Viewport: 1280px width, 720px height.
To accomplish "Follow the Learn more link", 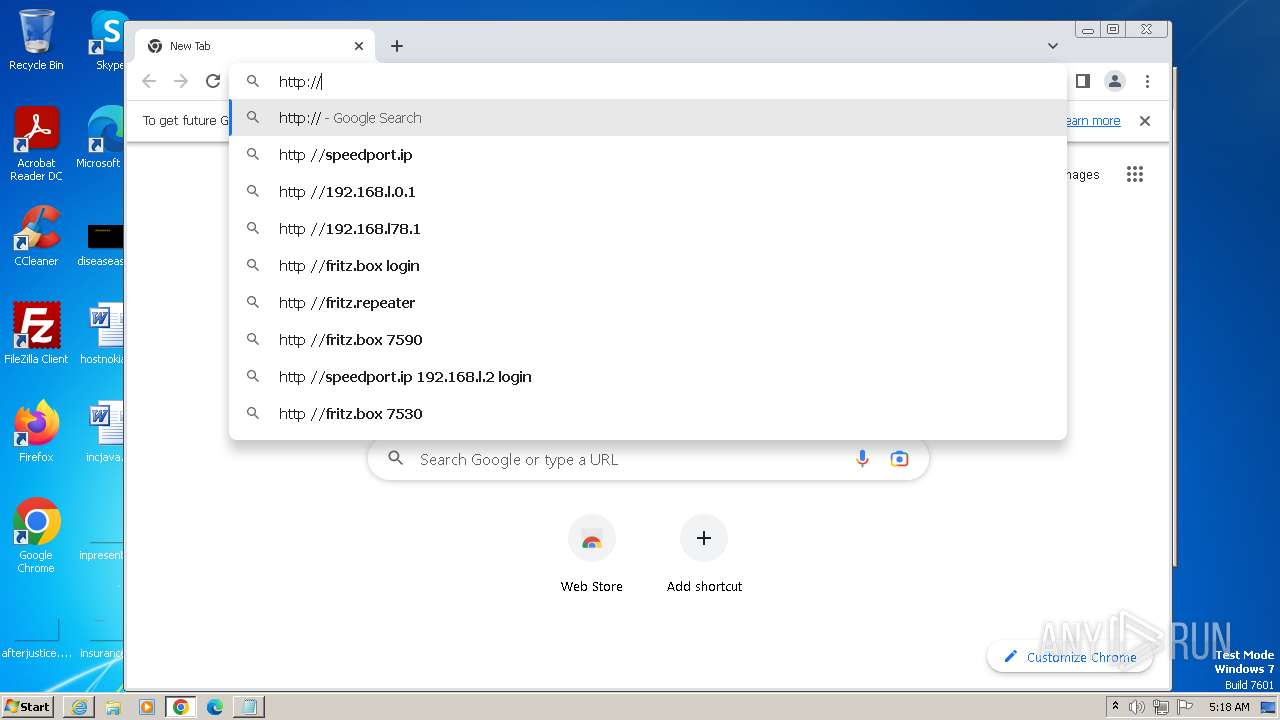I will (1091, 121).
